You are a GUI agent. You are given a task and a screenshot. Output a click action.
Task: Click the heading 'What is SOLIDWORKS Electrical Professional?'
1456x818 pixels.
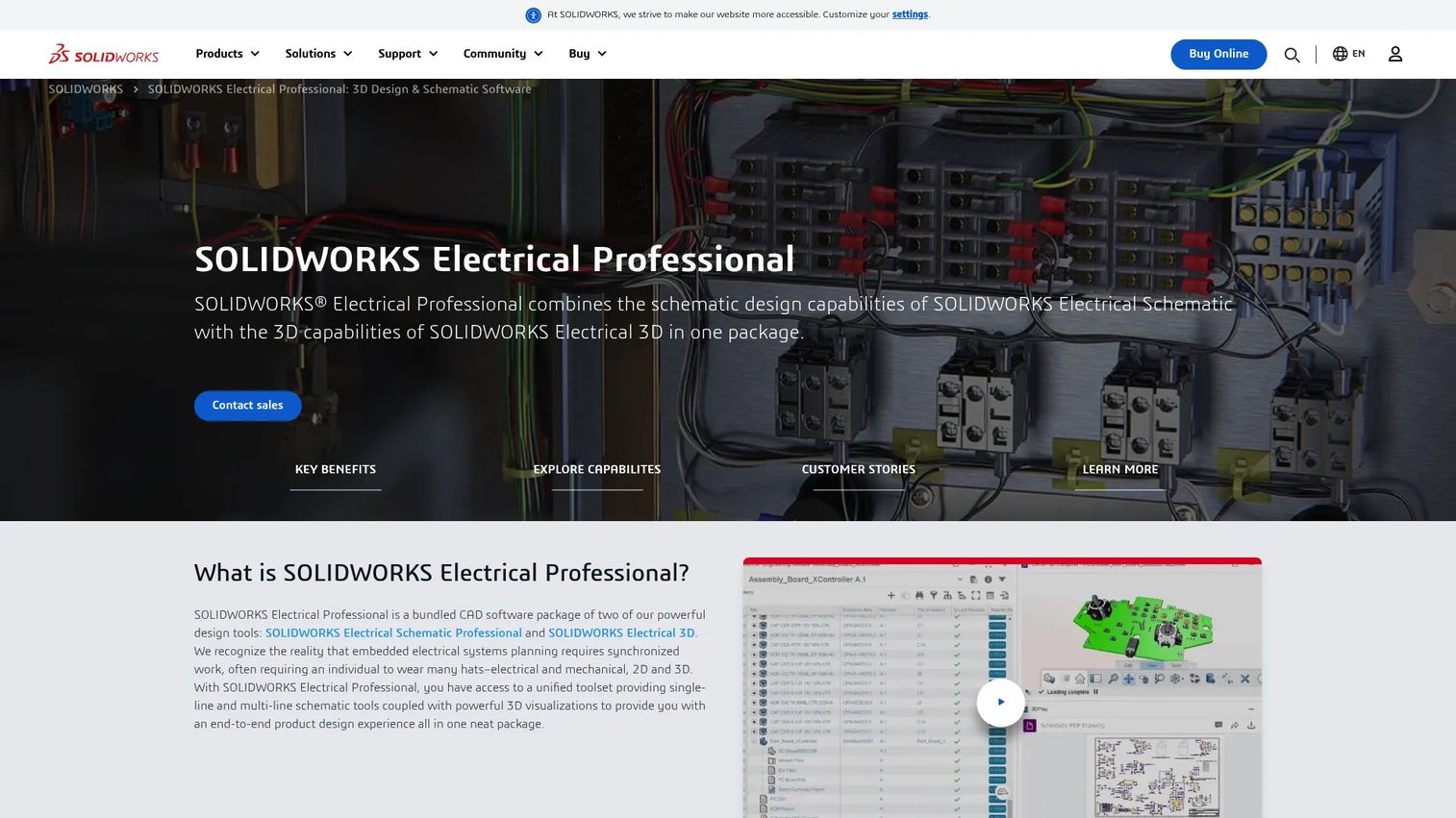[x=441, y=573]
